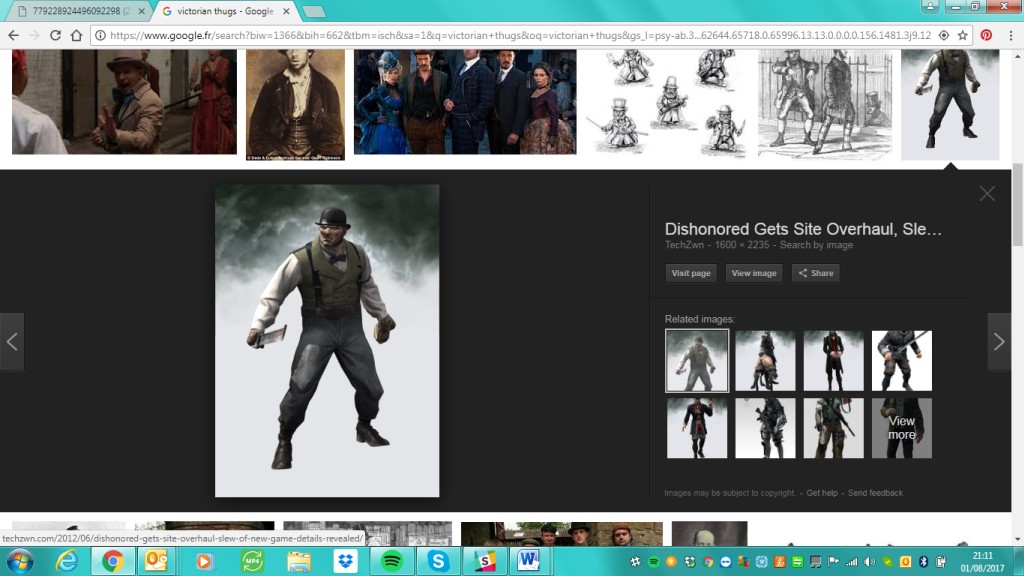Image resolution: width=1024 pixels, height=576 pixels.
Task: Reload the Google search page
Action: tap(56, 35)
